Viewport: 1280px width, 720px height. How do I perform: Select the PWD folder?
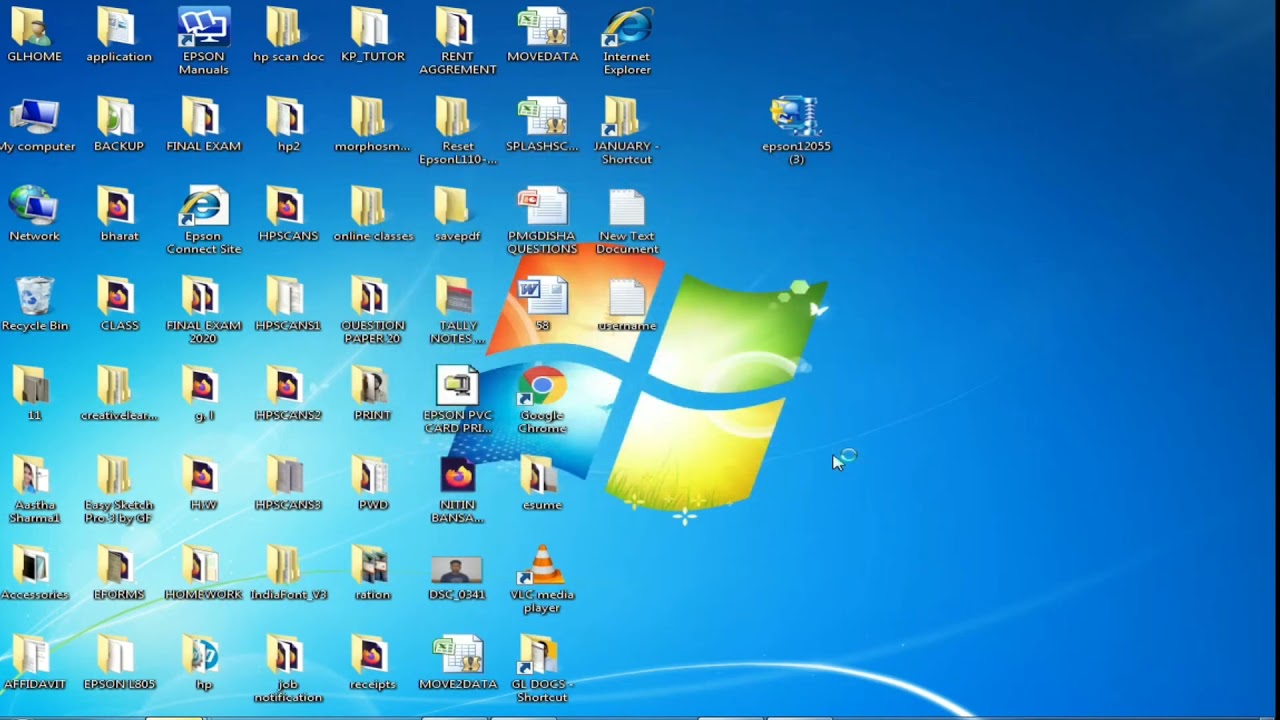(372, 483)
